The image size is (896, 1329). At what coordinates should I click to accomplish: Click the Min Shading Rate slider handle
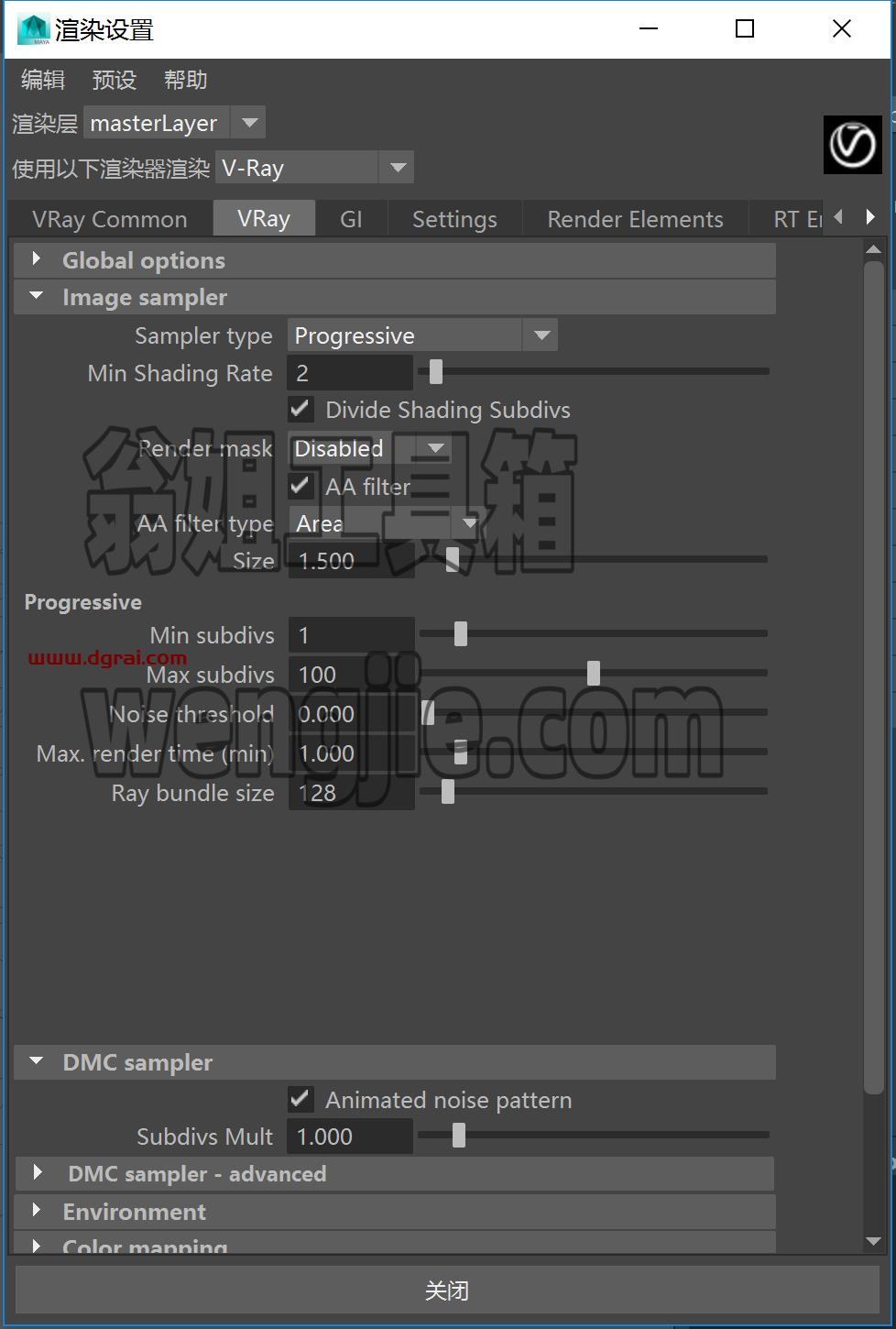tap(436, 371)
